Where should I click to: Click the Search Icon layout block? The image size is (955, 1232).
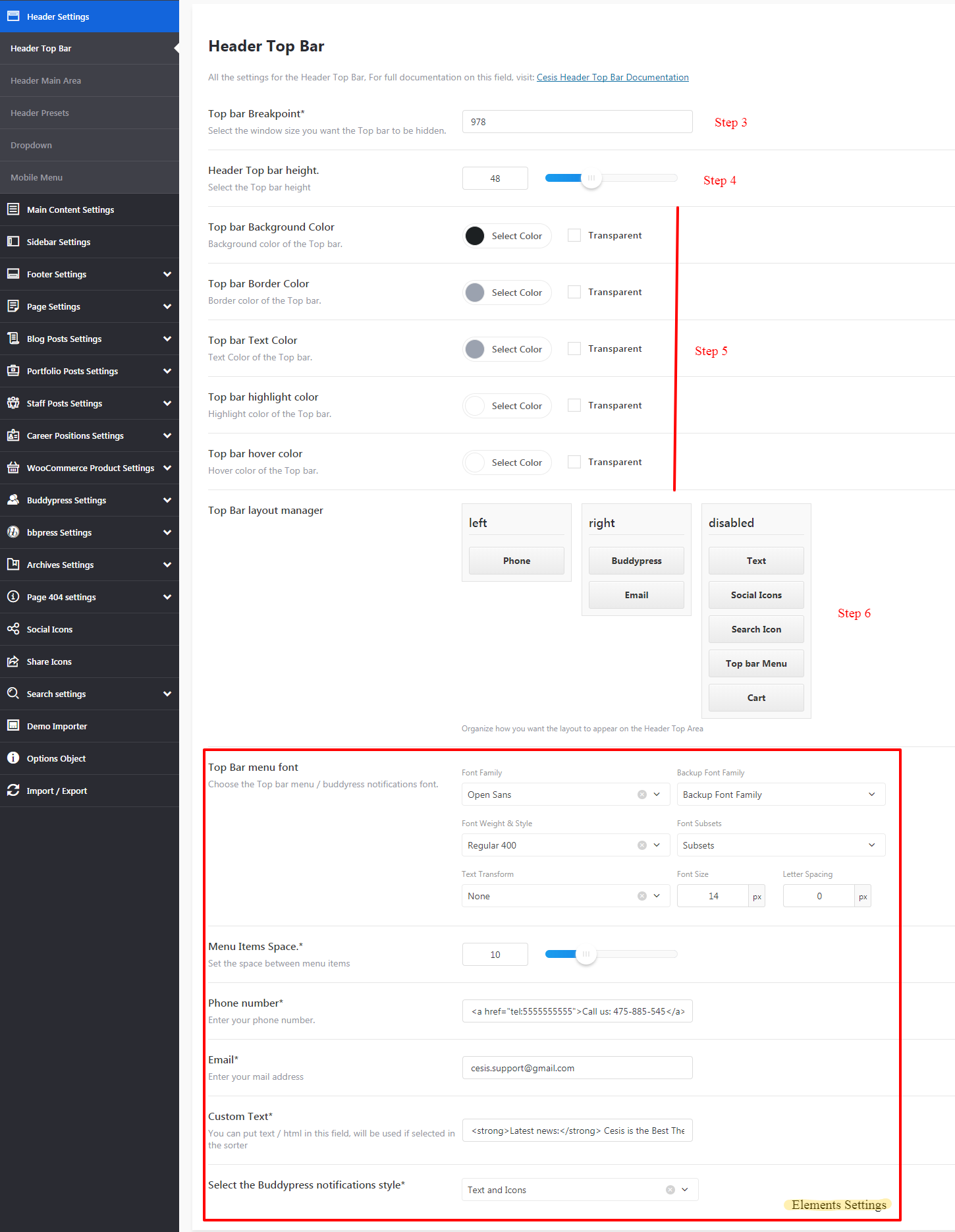(x=756, y=629)
